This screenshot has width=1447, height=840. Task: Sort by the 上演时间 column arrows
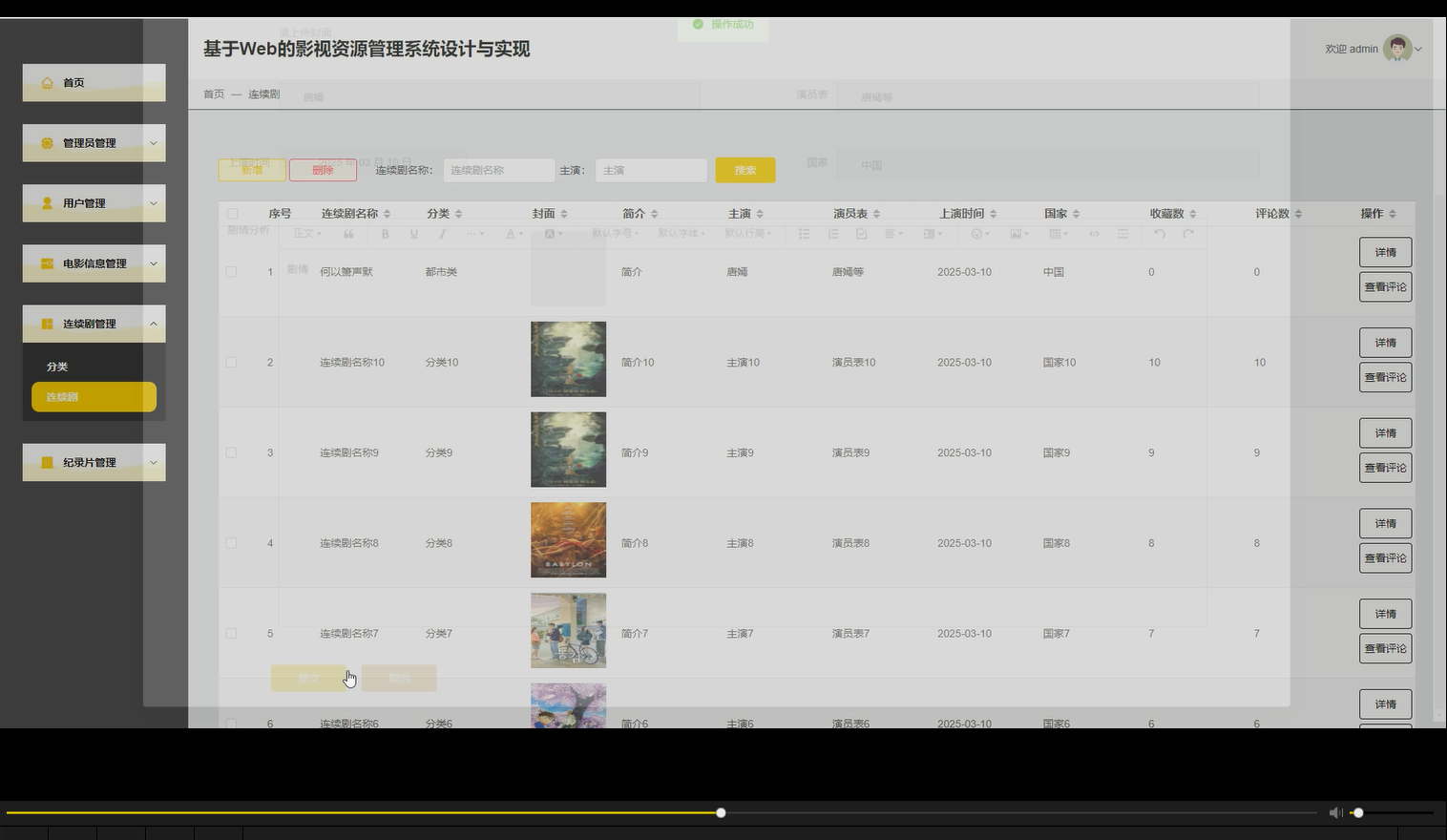[x=993, y=214]
